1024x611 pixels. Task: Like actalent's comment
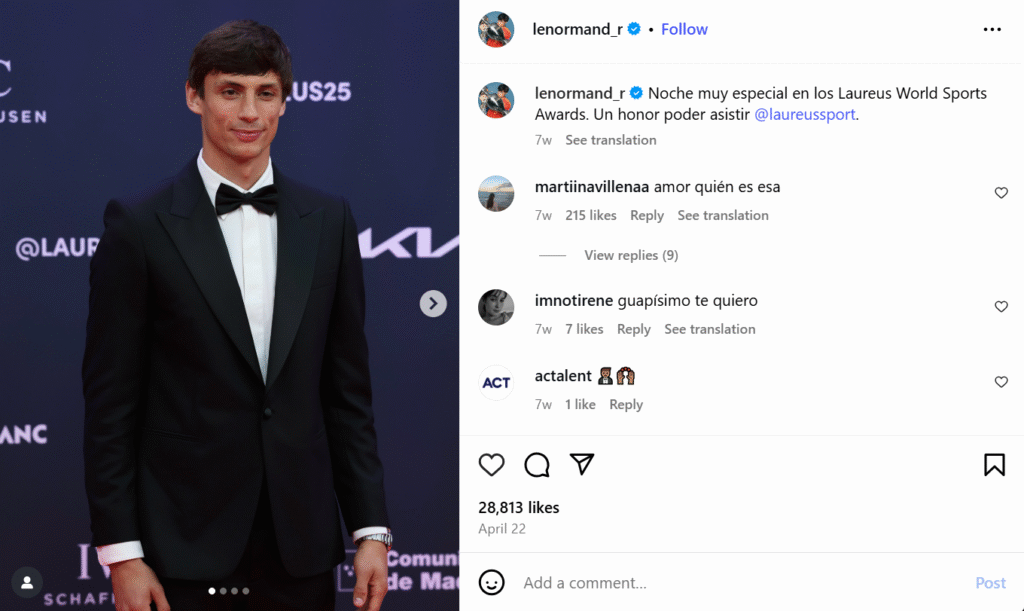click(x=1001, y=382)
